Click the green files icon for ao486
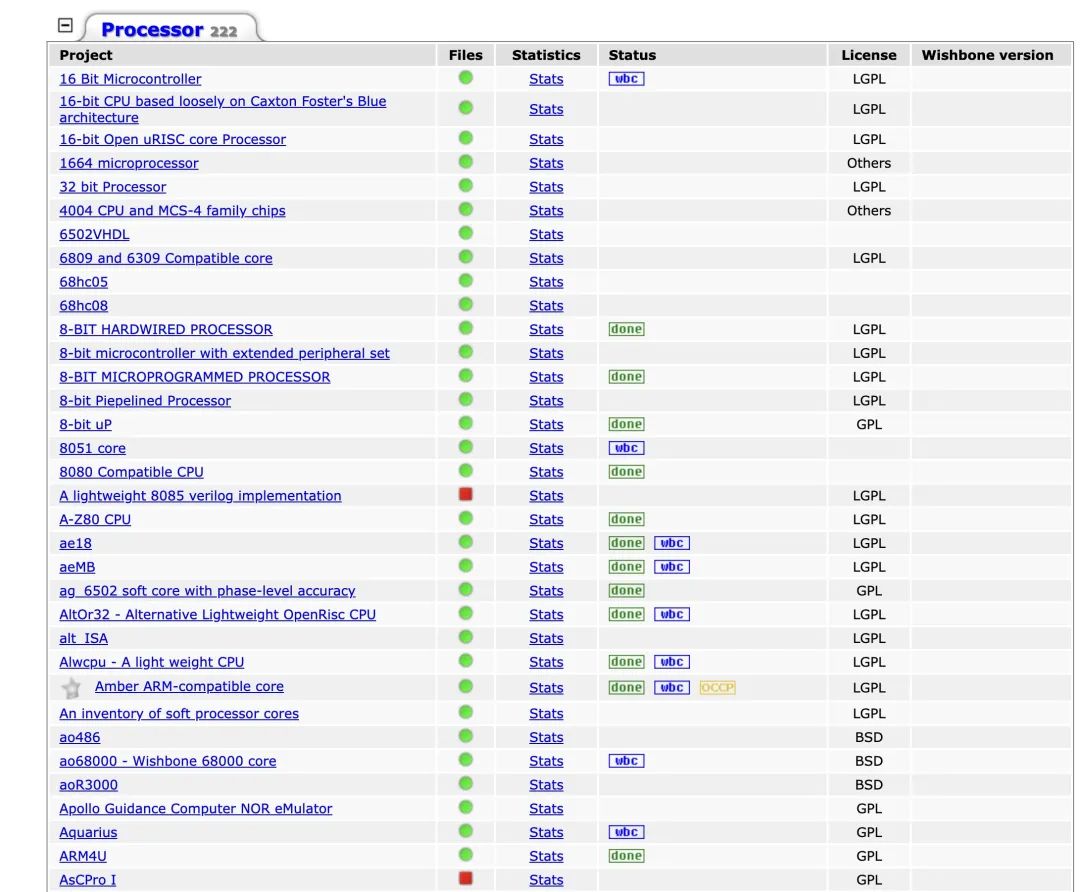The height and width of the screenshot is (892, 1080). 466,736
